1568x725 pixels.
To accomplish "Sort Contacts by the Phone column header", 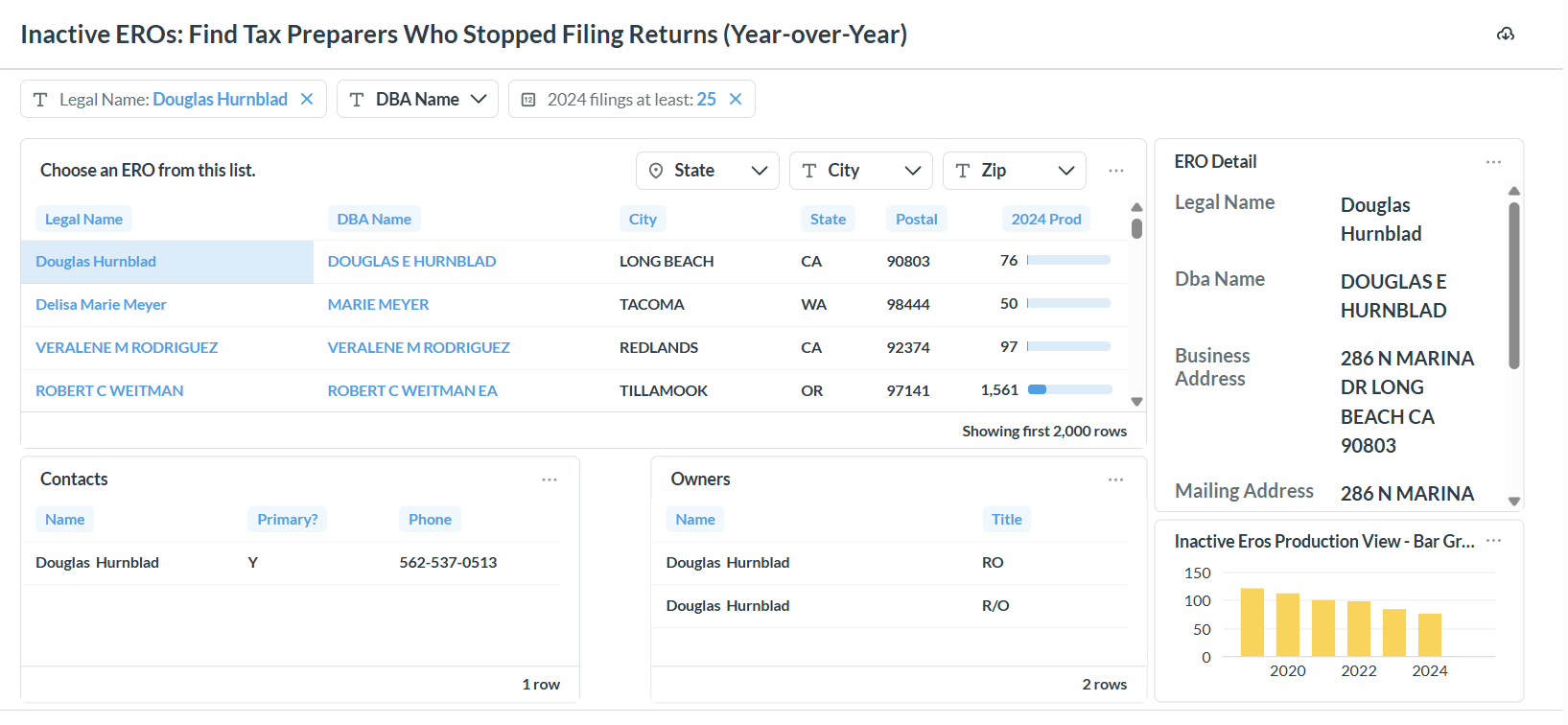I will tap(430, 519).
